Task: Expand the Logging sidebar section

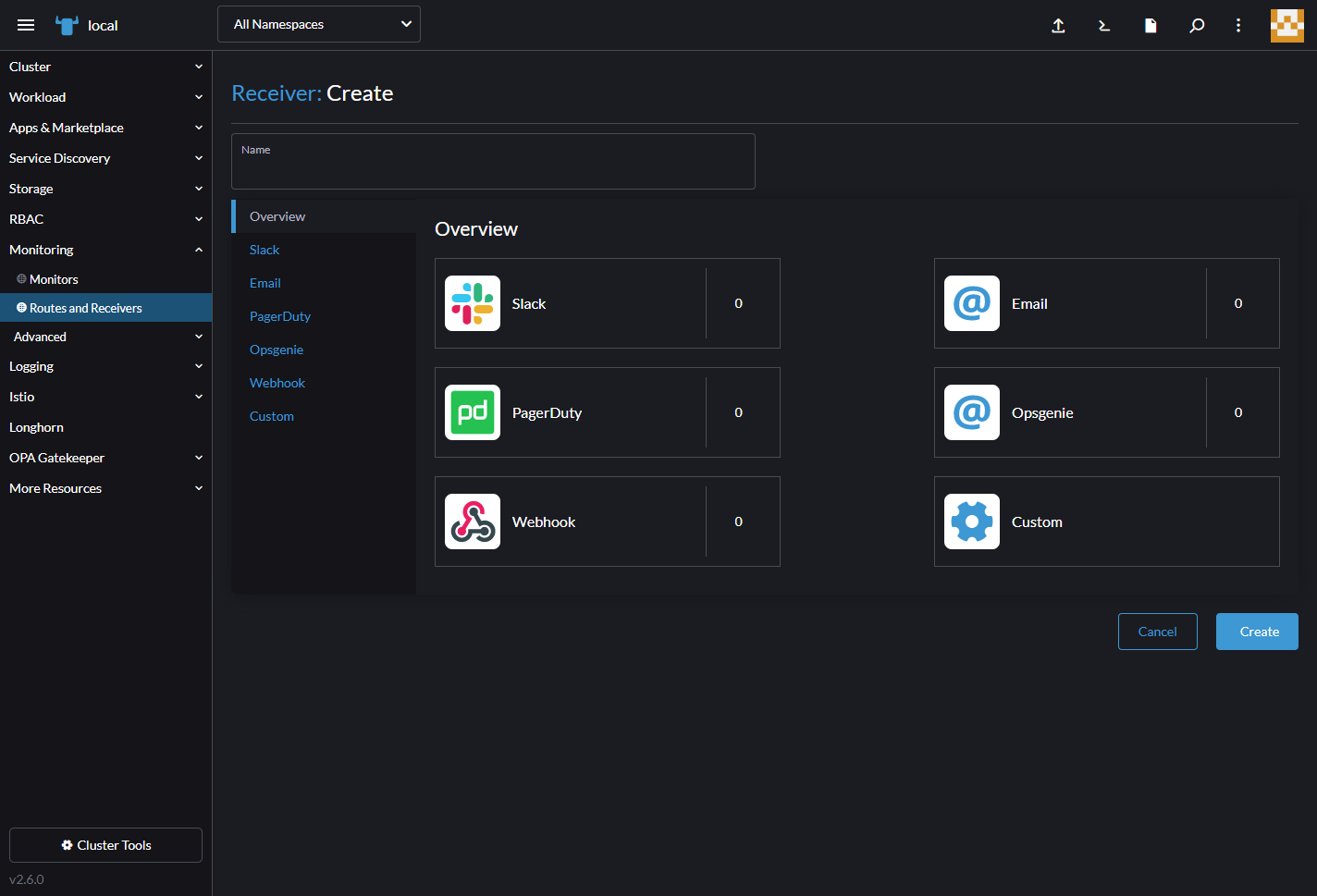Action: coord(105,366)
